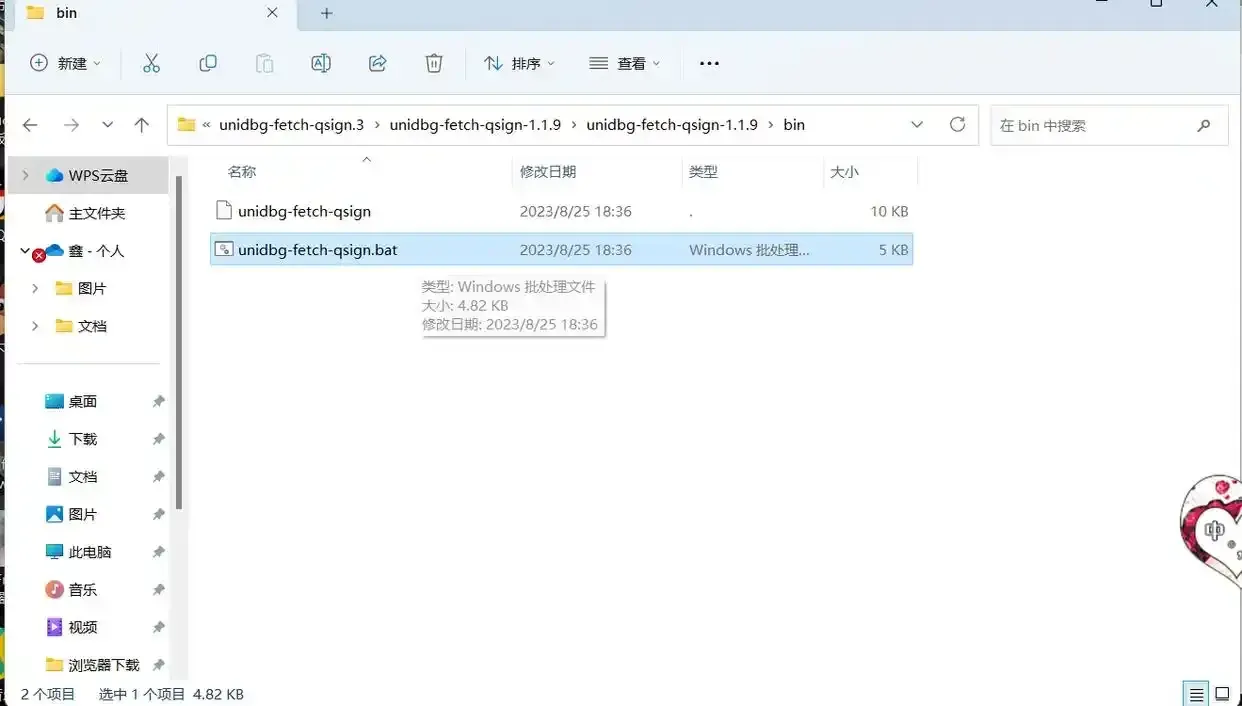Sort files by 修改日期 column header
The image size is (1242, 706).
548,172
